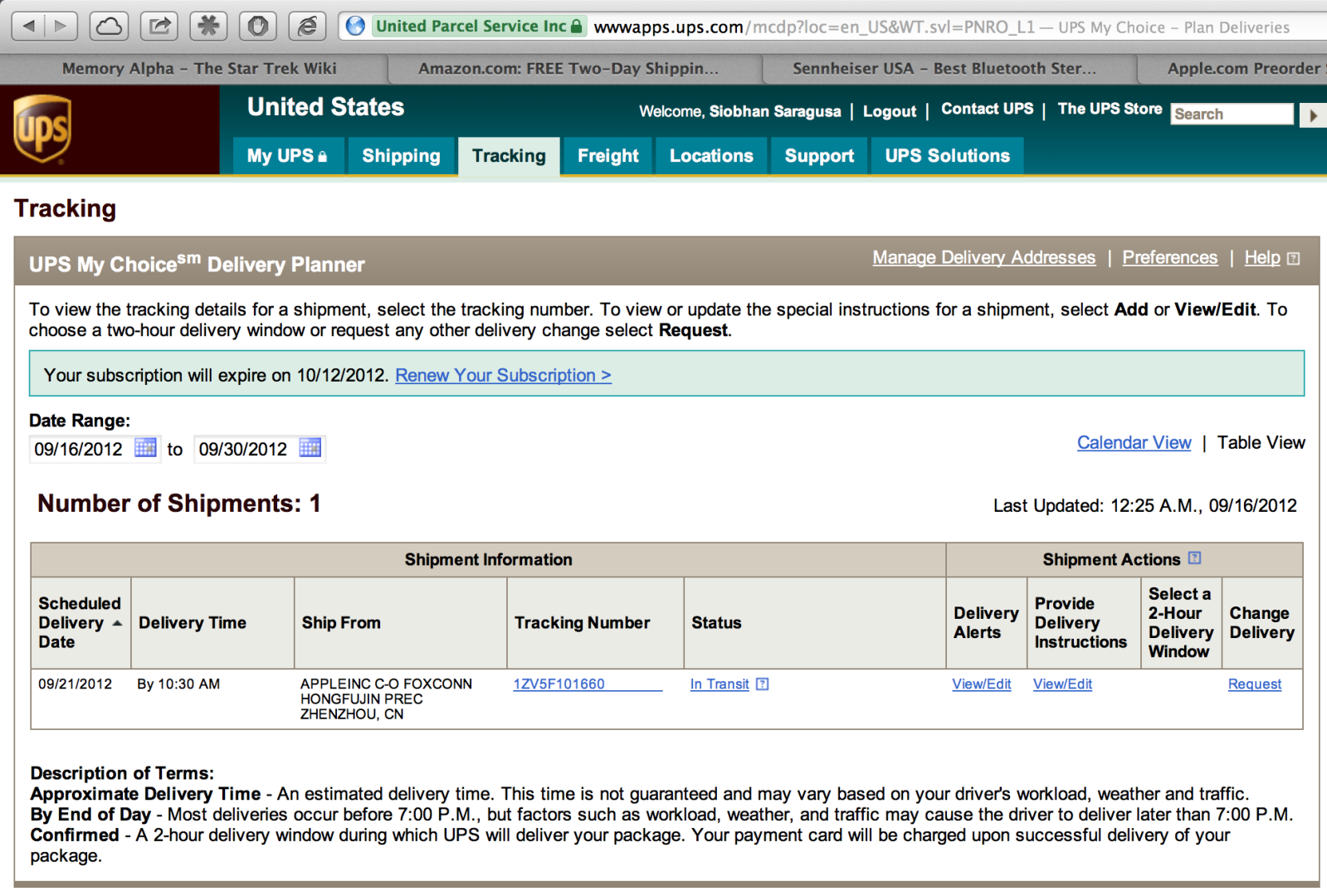Open the Support navigation tab

(x=819, y=156)
